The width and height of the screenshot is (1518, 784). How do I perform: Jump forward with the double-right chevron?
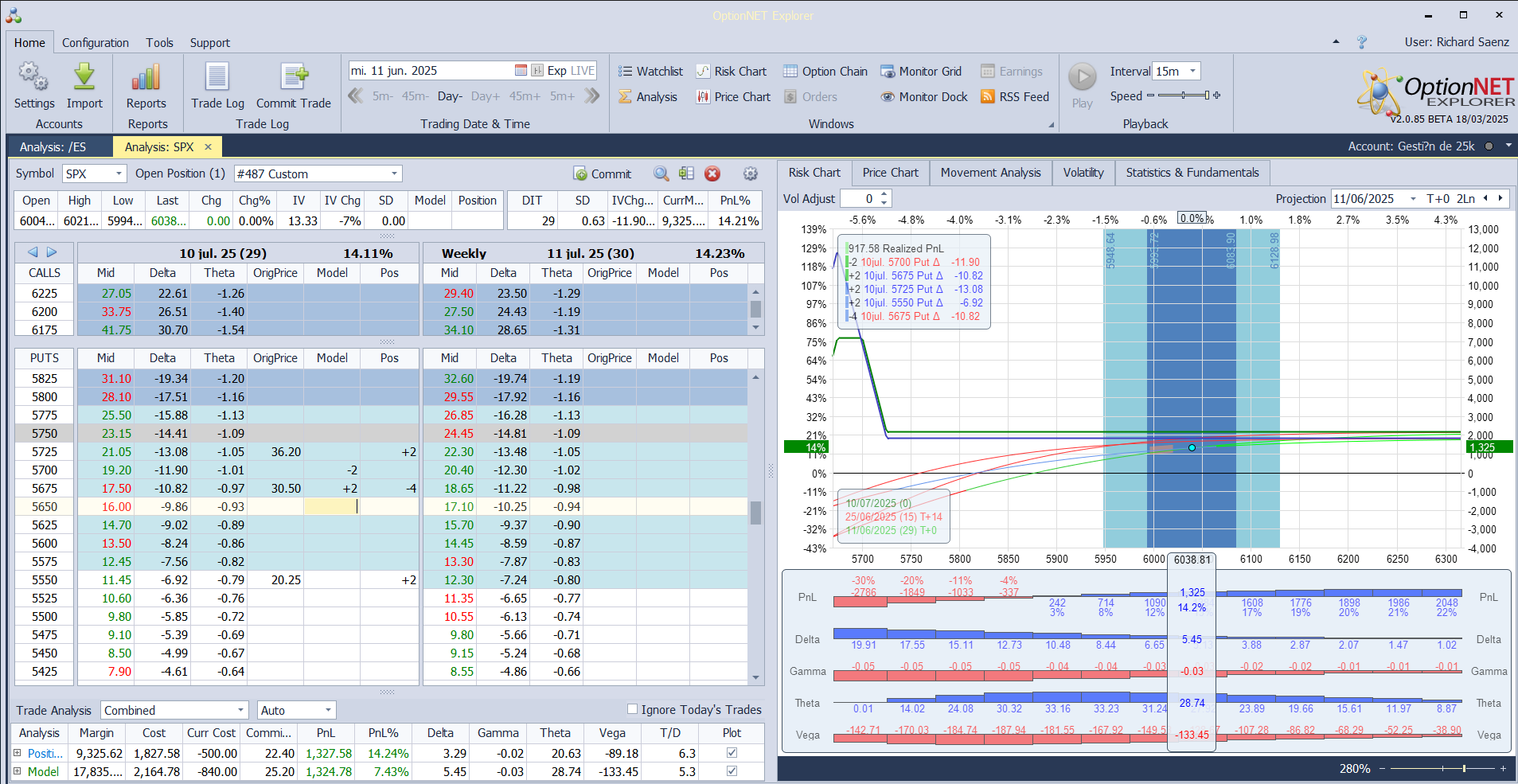(x=591, y=96)
